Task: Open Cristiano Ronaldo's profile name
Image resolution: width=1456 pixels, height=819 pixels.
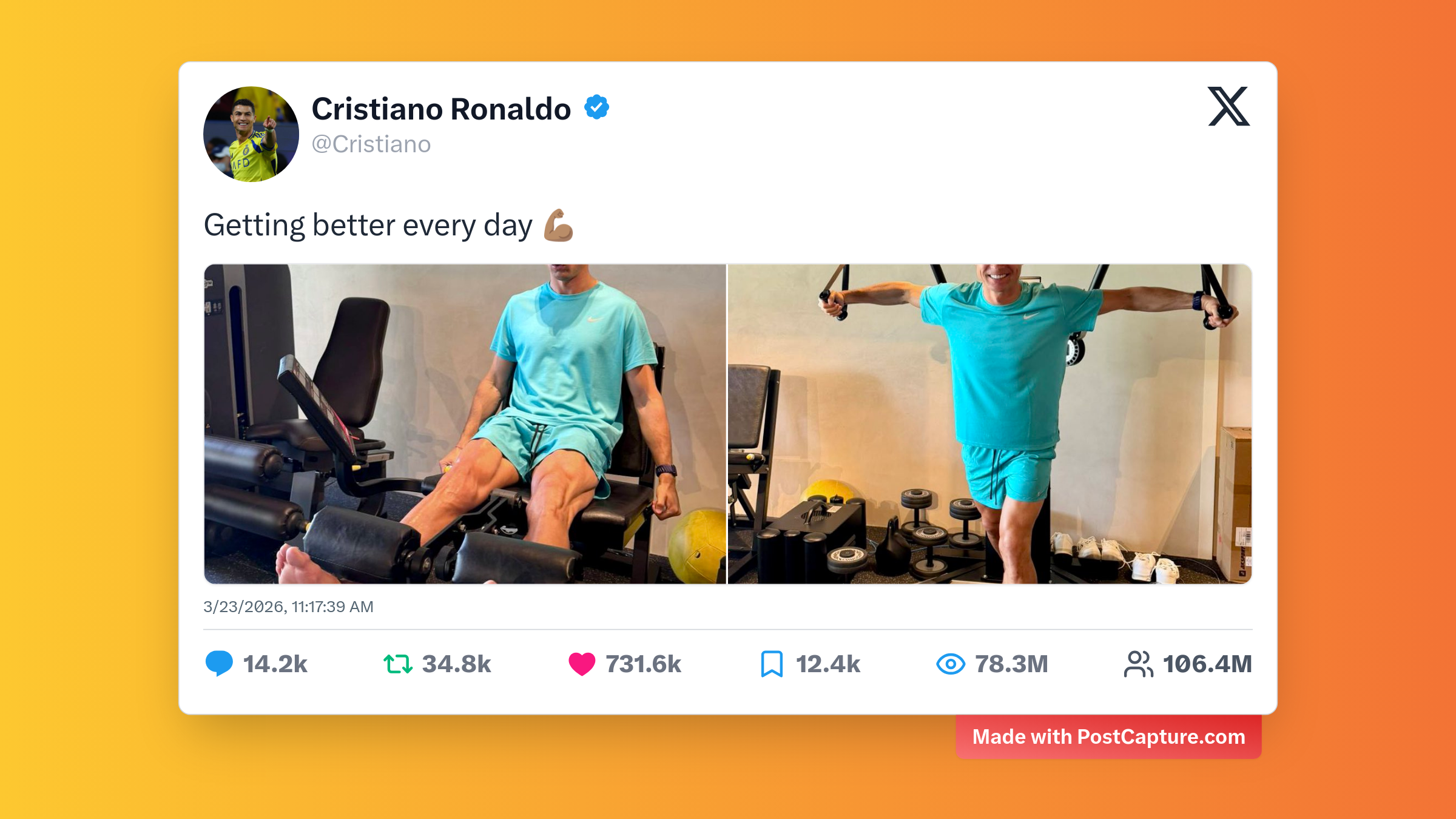Action: pyautogui.click(x=441, y=109)
